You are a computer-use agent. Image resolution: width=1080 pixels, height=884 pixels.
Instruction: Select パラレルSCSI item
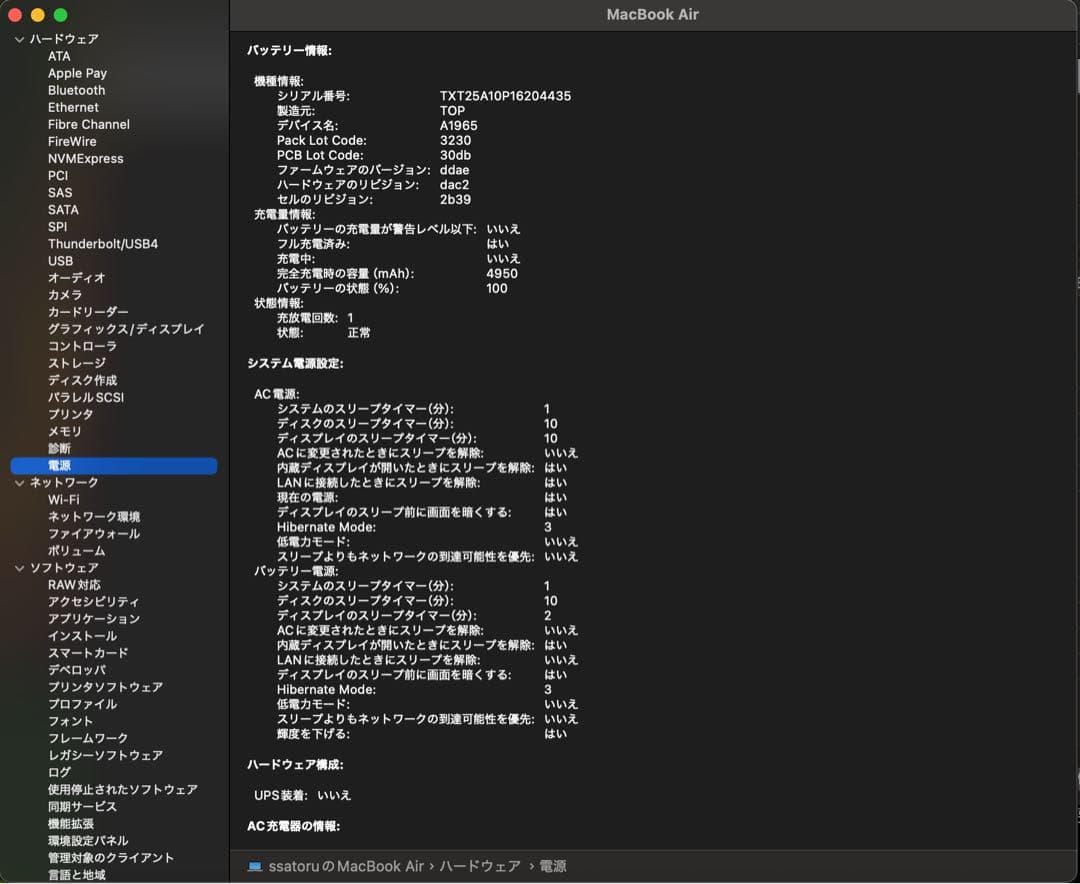point(86,398)
